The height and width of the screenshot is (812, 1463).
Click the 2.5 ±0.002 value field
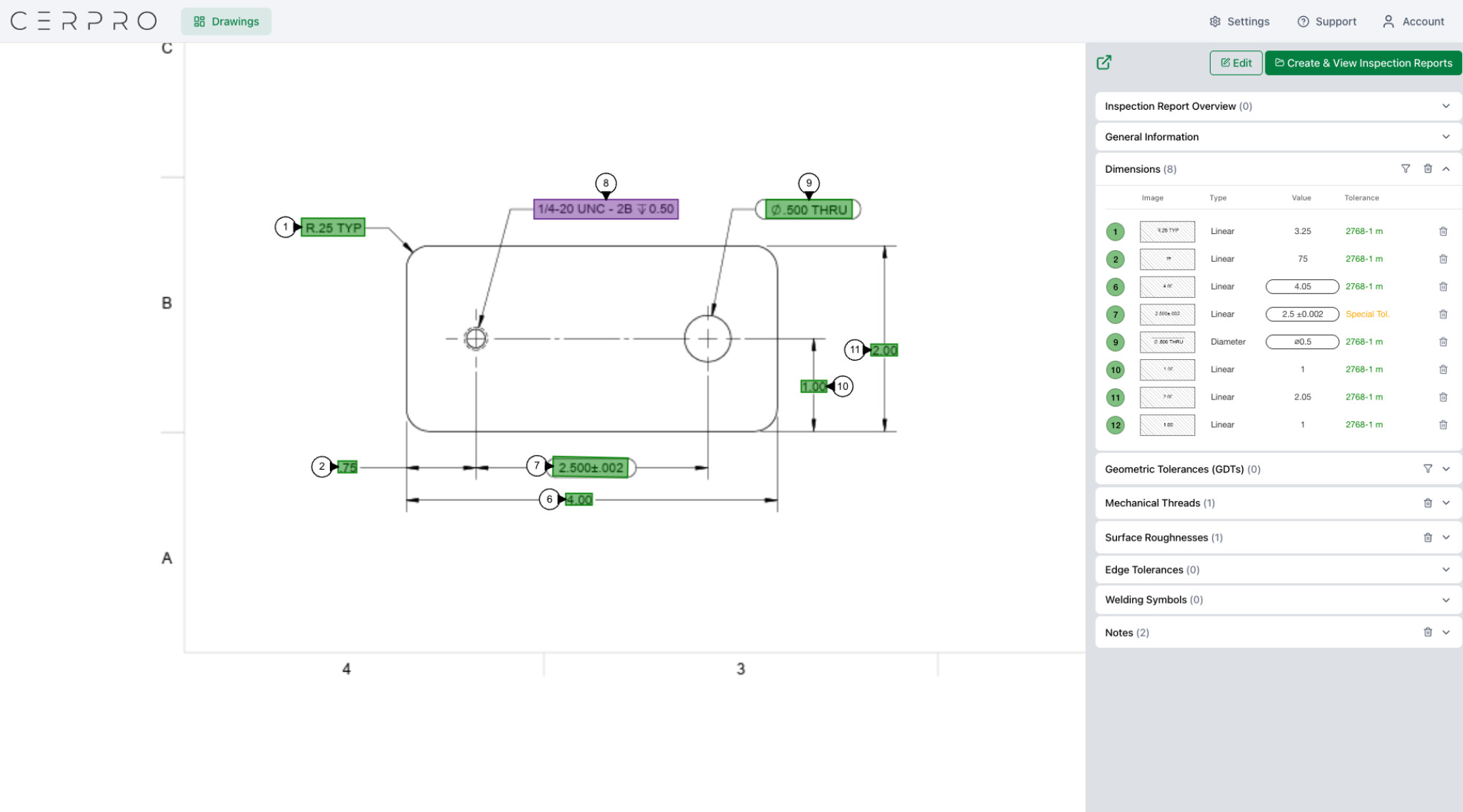[1302, 315]
